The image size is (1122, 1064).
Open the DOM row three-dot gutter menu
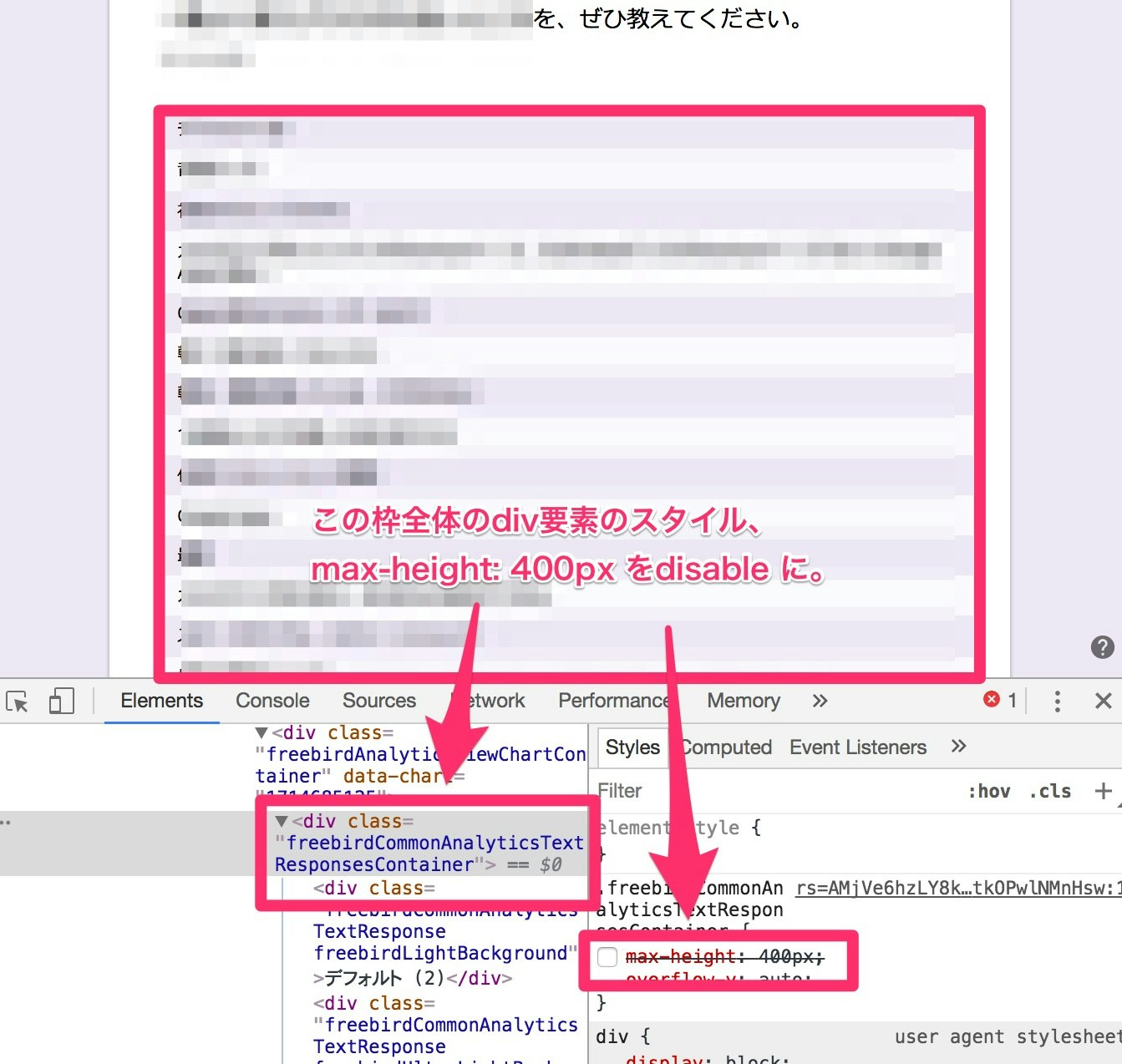pos(6,823)
